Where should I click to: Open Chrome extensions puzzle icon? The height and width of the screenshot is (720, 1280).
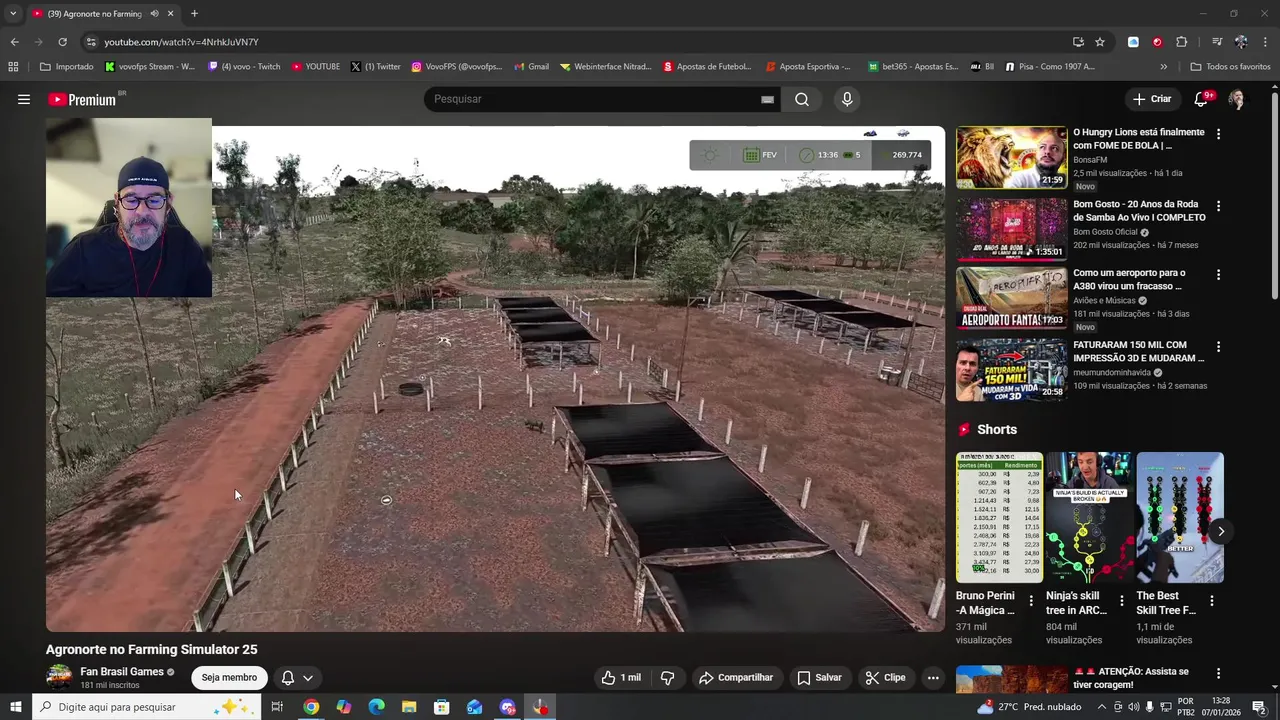(1181, 42)
